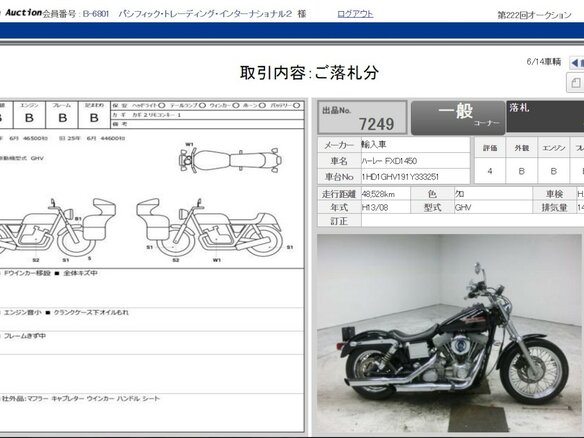Click the Fウインカー移設 remark text

[x=27, y=273]
